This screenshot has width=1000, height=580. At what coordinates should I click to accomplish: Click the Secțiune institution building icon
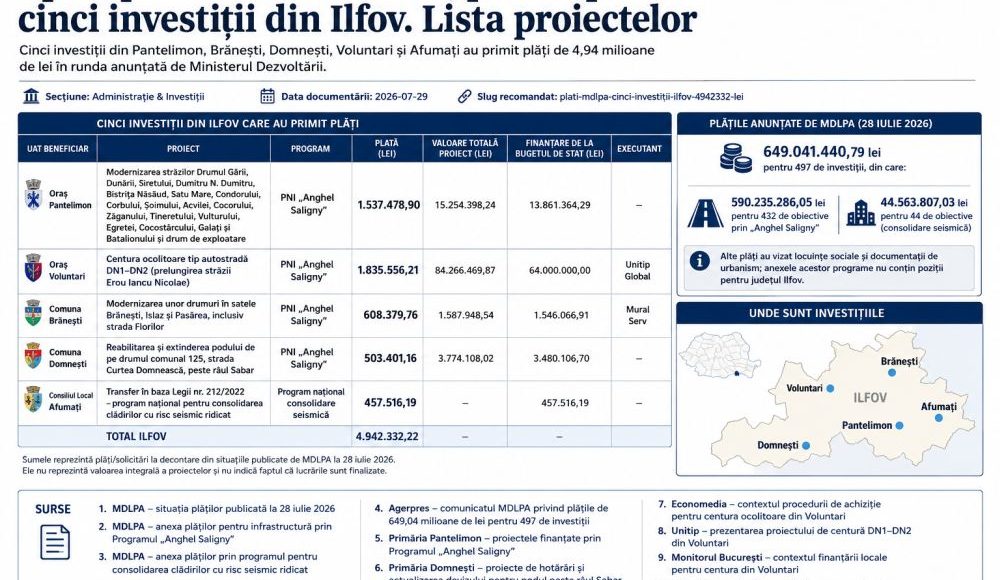[31, 96]
